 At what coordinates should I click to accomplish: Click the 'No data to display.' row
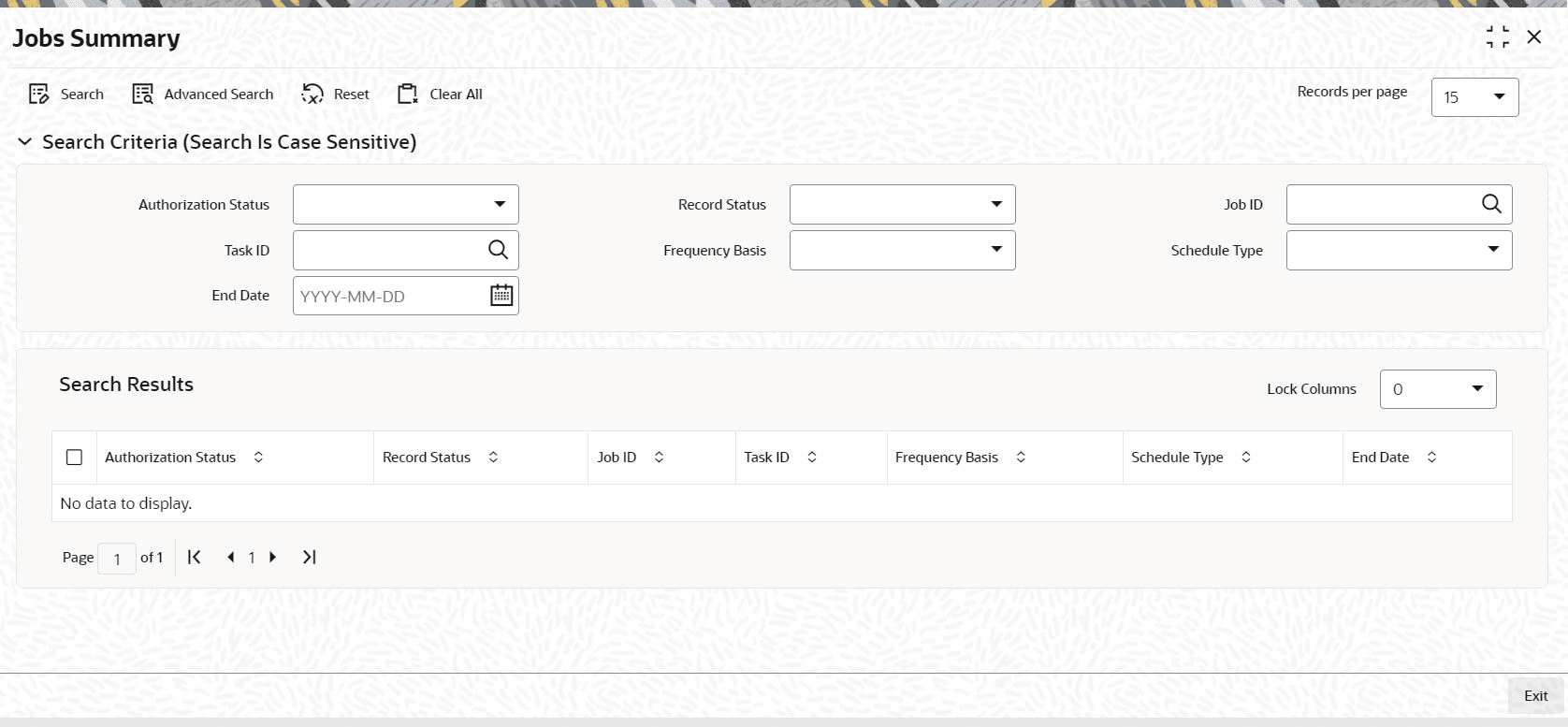coord(782,503)
